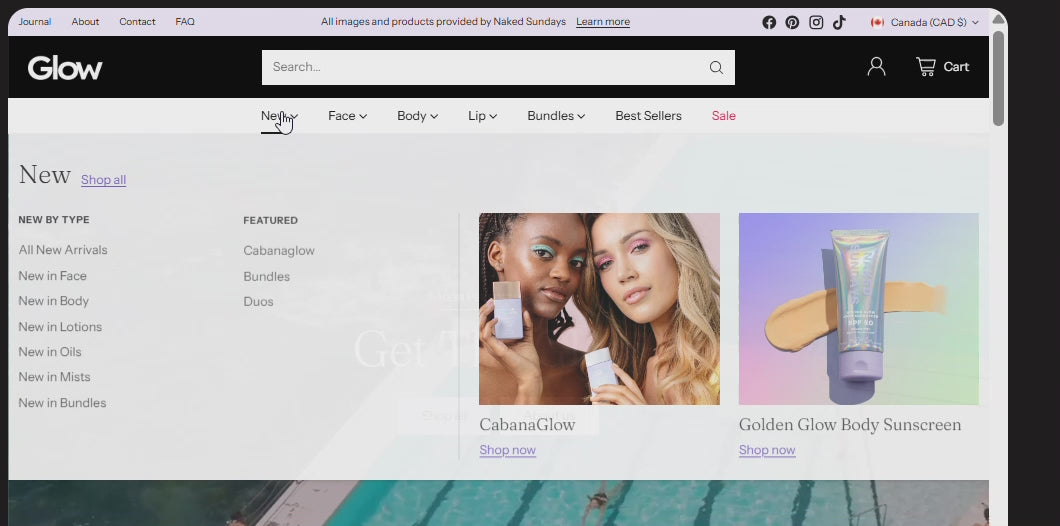
Task: Go to the Journal page
Action: click(34, 22)
